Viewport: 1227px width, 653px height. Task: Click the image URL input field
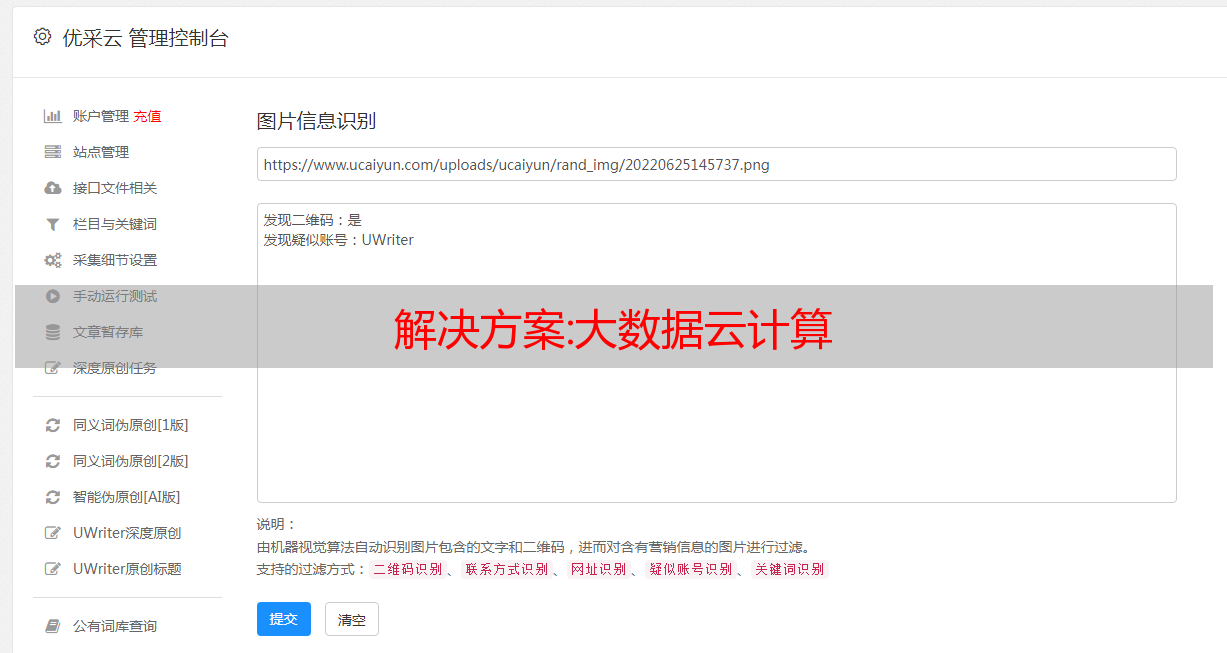tap(716, 164)
